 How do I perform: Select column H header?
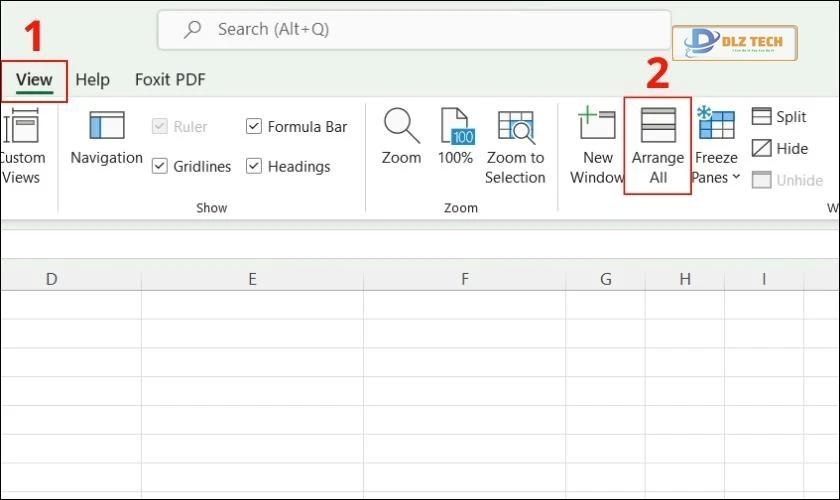coord(685,279)
